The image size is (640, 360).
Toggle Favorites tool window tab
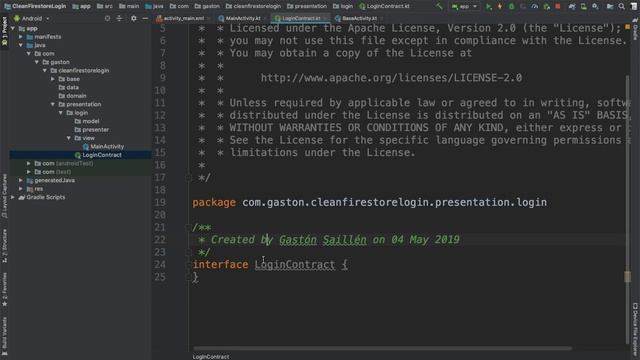pos(4,289)
